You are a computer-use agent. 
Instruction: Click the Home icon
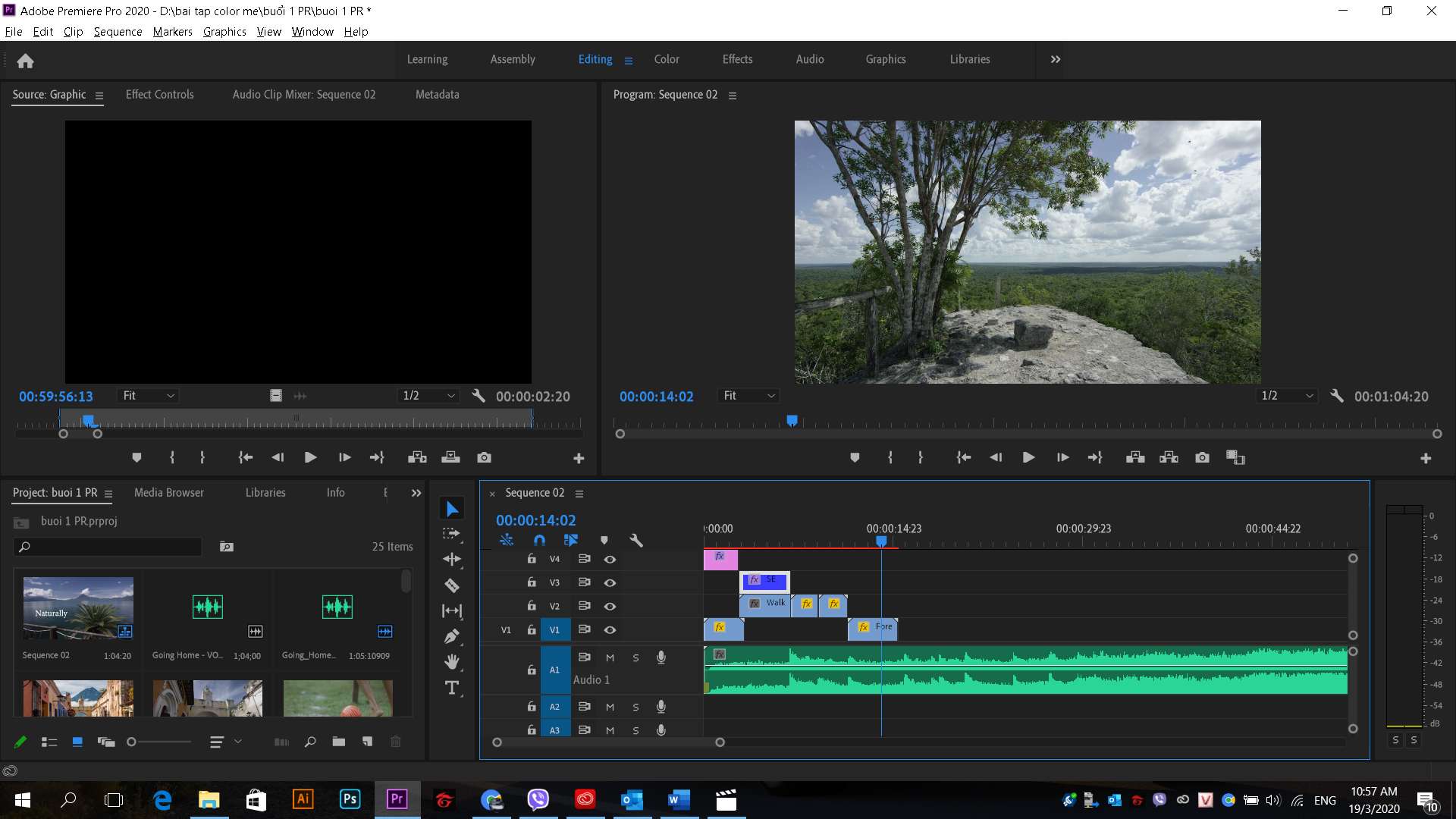25,61
